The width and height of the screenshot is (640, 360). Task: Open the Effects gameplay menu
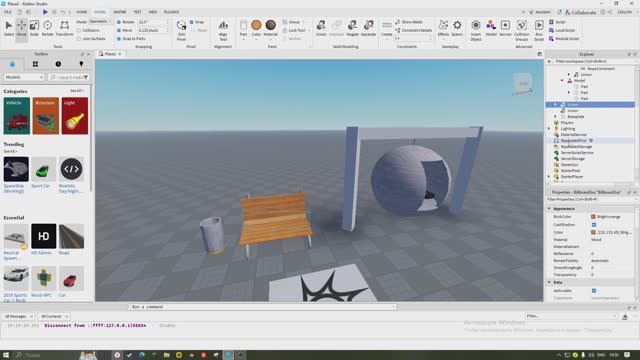pos(443,28)
